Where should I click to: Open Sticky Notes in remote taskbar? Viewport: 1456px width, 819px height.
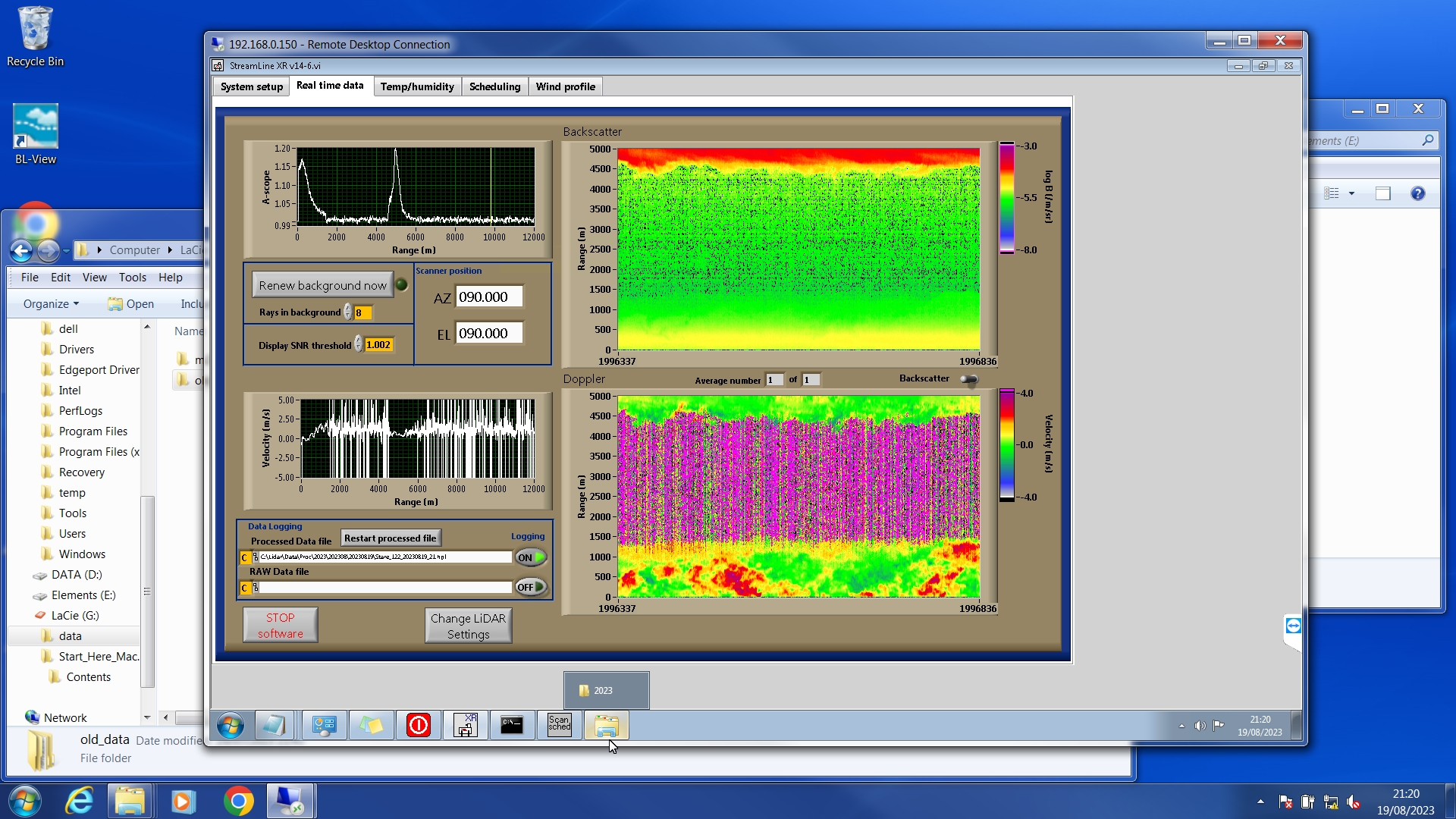(371, 725)
